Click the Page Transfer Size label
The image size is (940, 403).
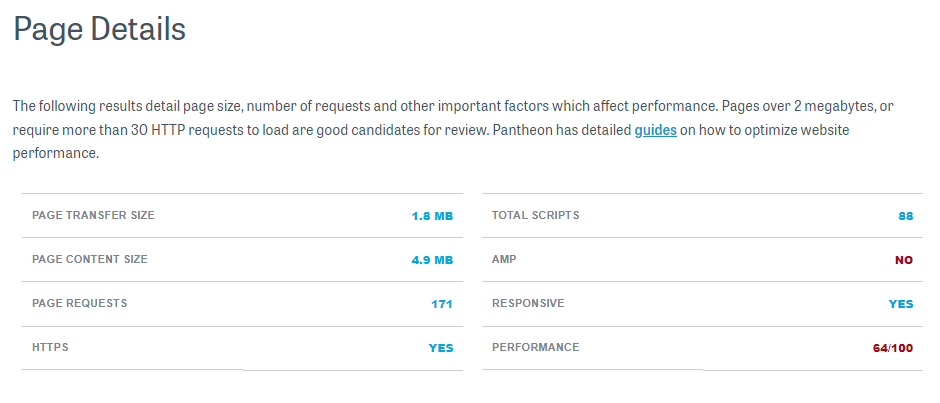(93, 215)
